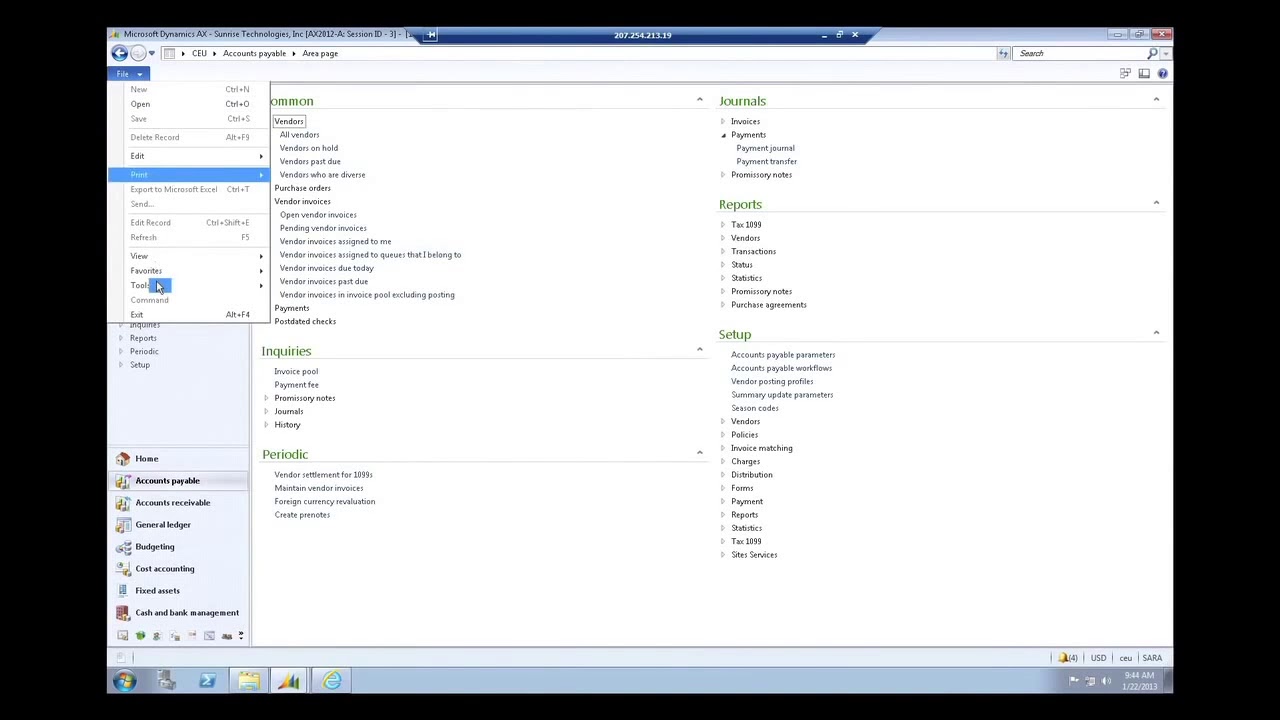Click the back navigation arrow
Viewport: 1280px width, 720px height.
point(120,53)
